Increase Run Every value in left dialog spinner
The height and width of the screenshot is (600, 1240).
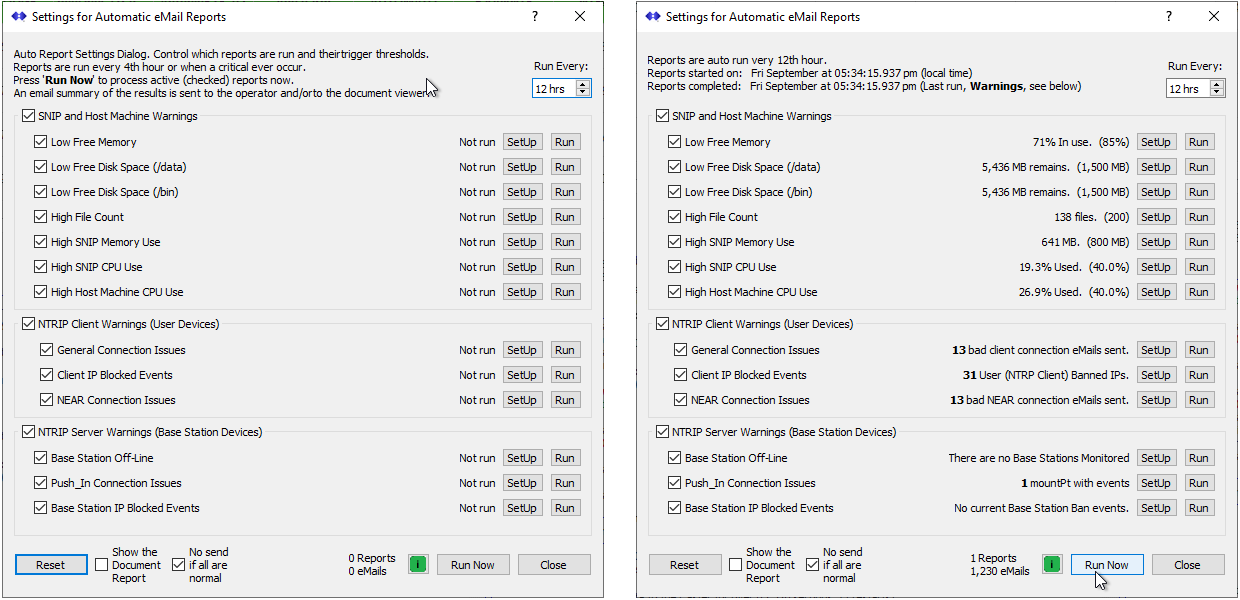584,84
